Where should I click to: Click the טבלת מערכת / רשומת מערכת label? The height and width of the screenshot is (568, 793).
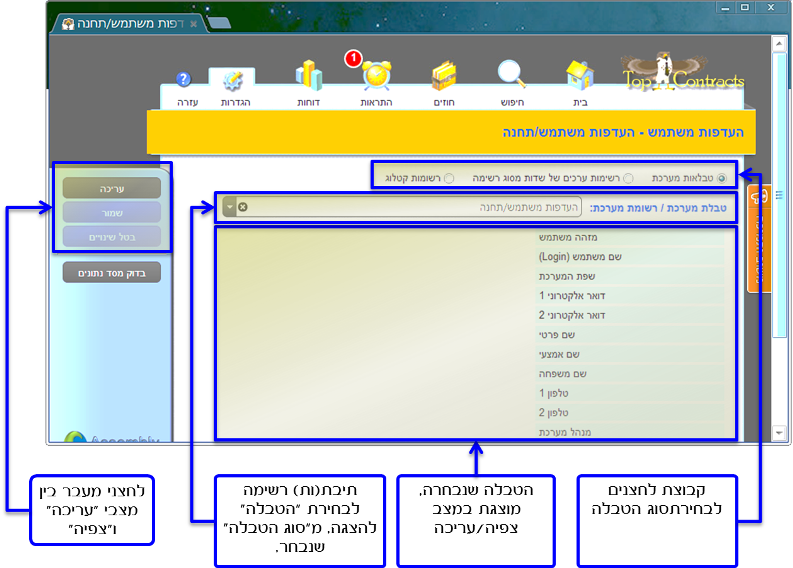pyautogui.click(x=658, y=208)
